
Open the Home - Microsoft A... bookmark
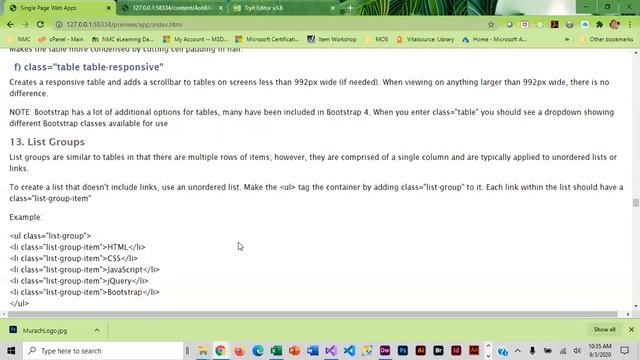pos(494,40)
